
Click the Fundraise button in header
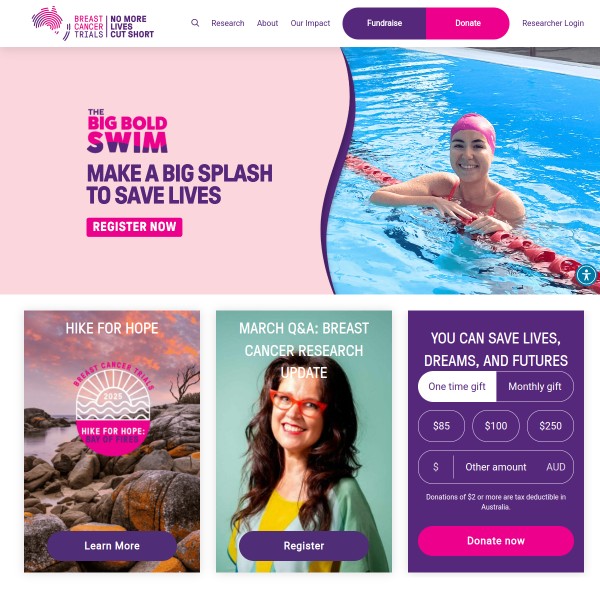click(x=384, y=23)
